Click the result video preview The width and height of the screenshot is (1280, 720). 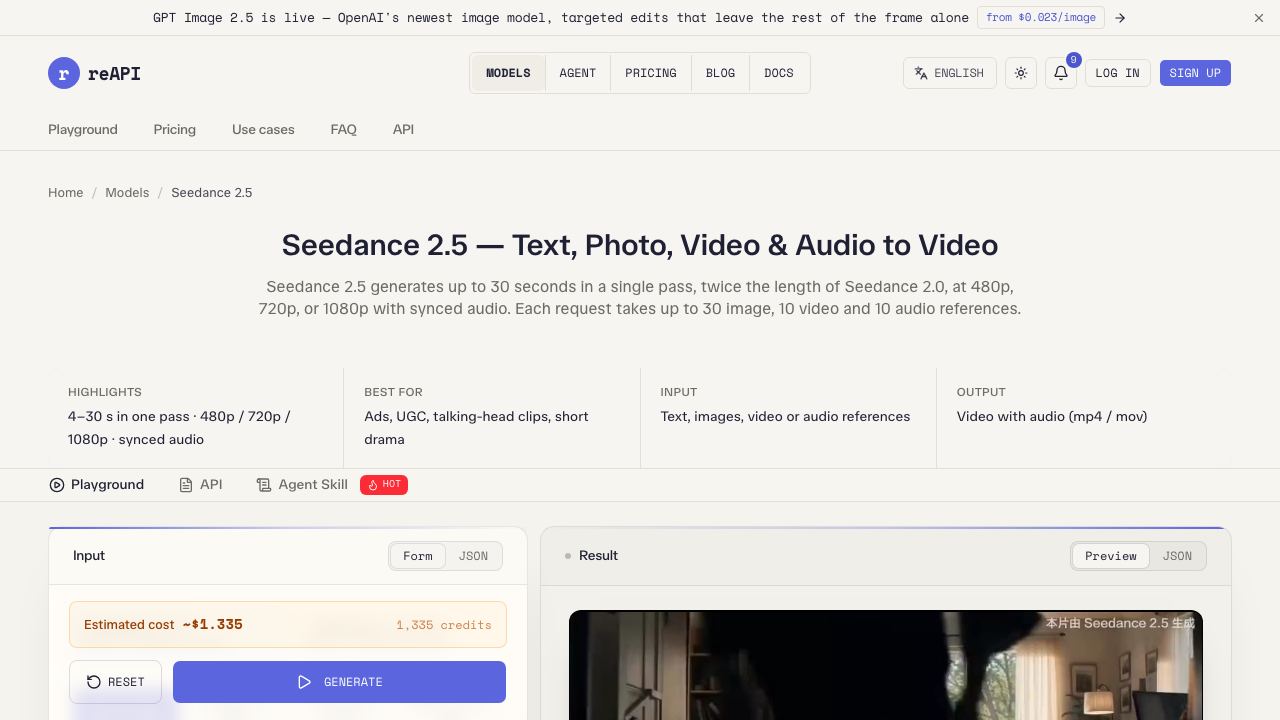coord(886,665)
